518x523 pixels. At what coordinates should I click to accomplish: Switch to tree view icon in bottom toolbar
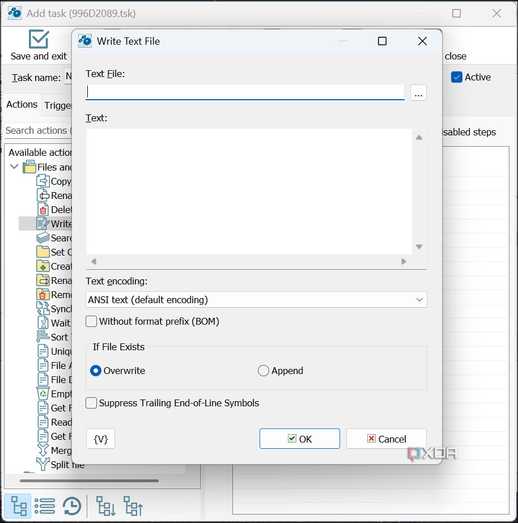19,506
